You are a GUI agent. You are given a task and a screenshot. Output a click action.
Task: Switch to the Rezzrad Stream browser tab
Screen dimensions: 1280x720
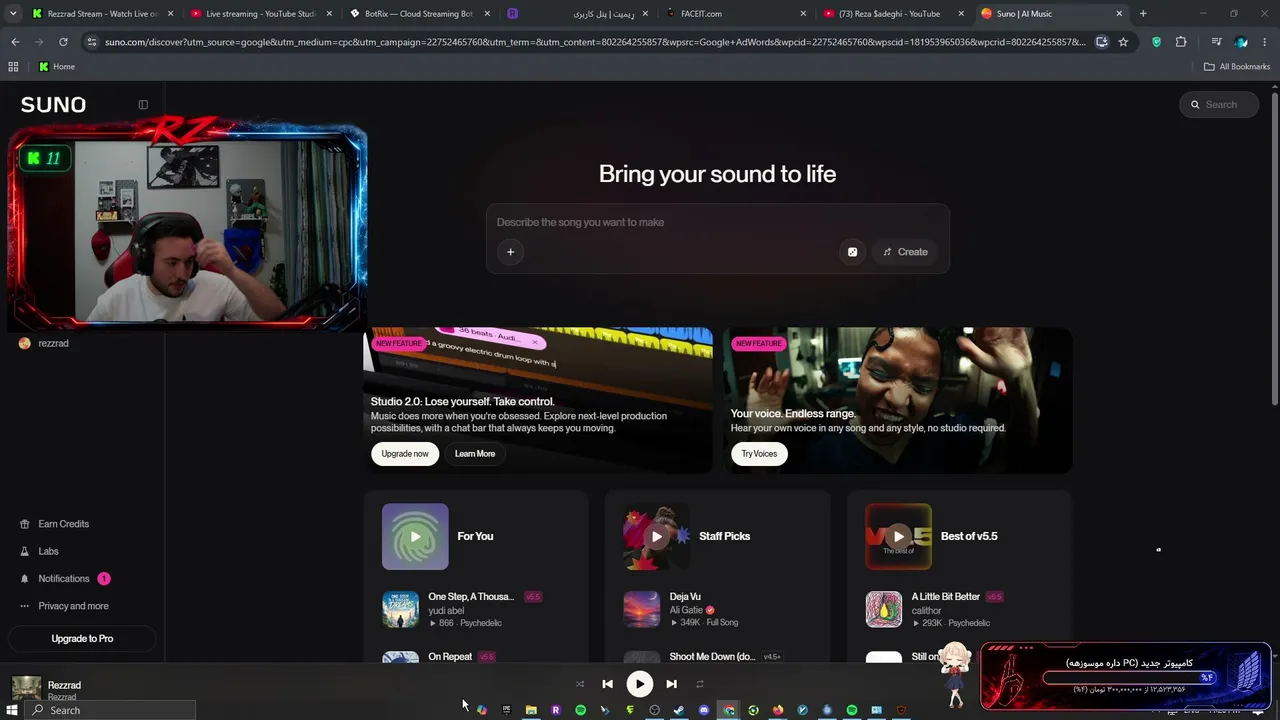[102, 14]
